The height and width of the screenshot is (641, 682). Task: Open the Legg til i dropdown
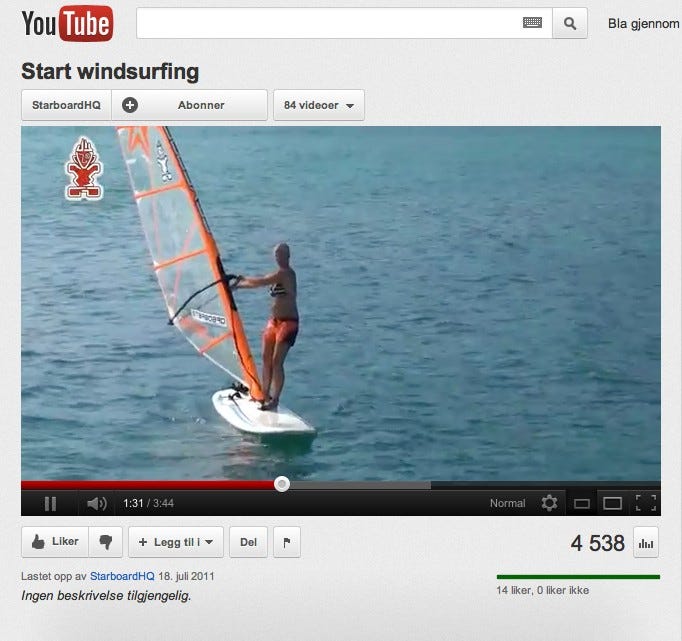(x=176, y=542)
